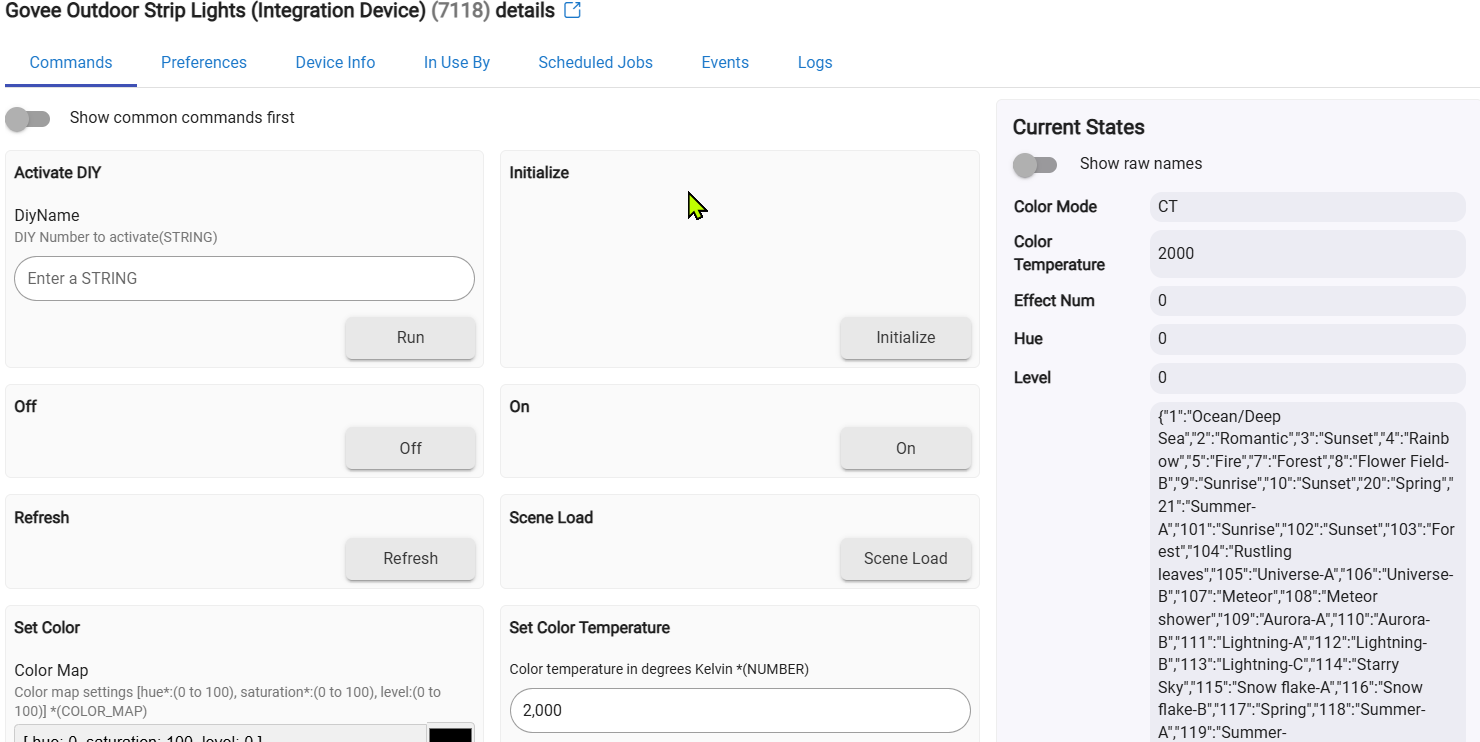Go to the In Use By tab

[x=457, y=62]
